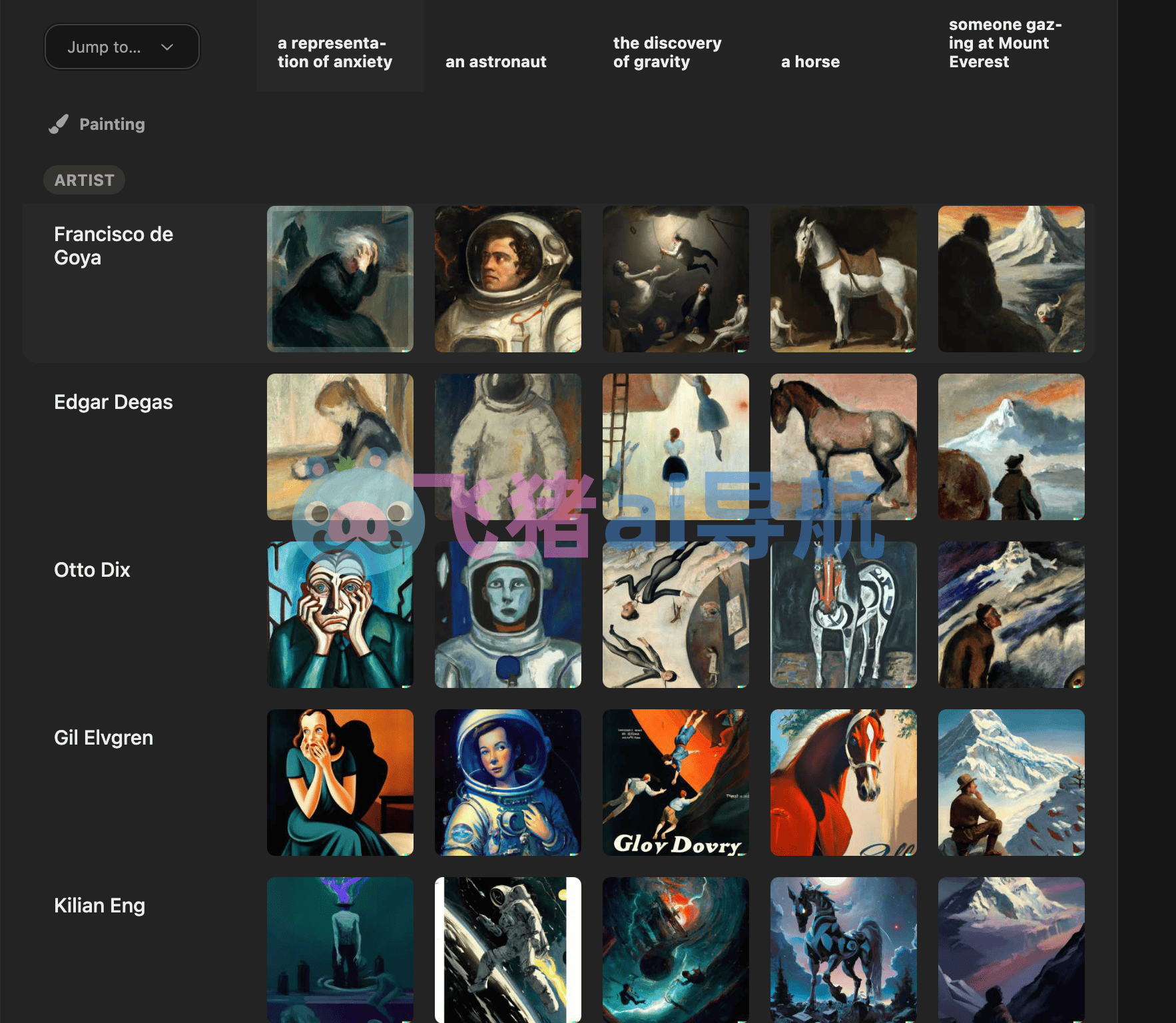Open Goya's discovery of gravity thumbnail

[676, 279]
